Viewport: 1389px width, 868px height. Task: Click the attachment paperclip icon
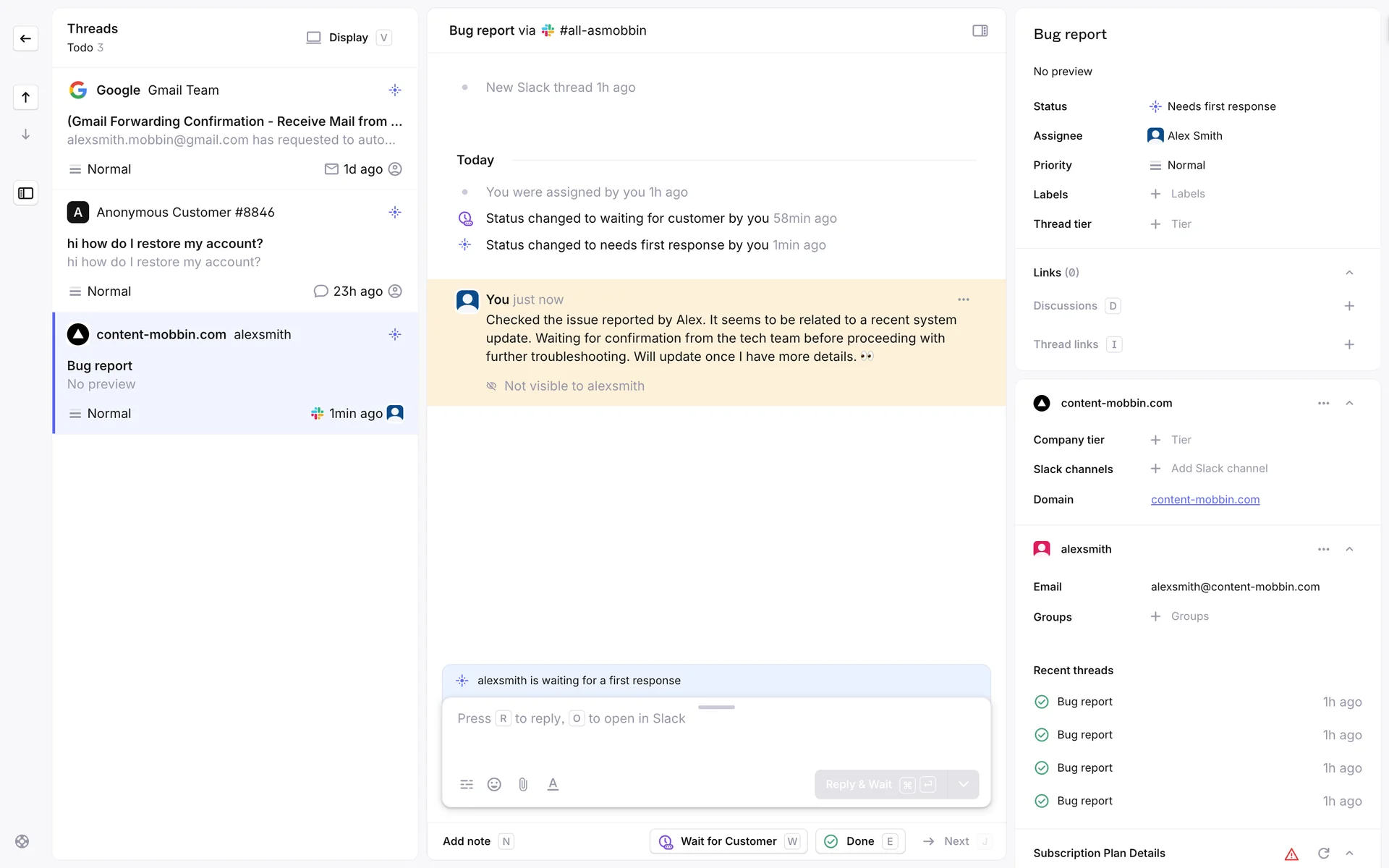pyautogui.click(x=523, y=784)
